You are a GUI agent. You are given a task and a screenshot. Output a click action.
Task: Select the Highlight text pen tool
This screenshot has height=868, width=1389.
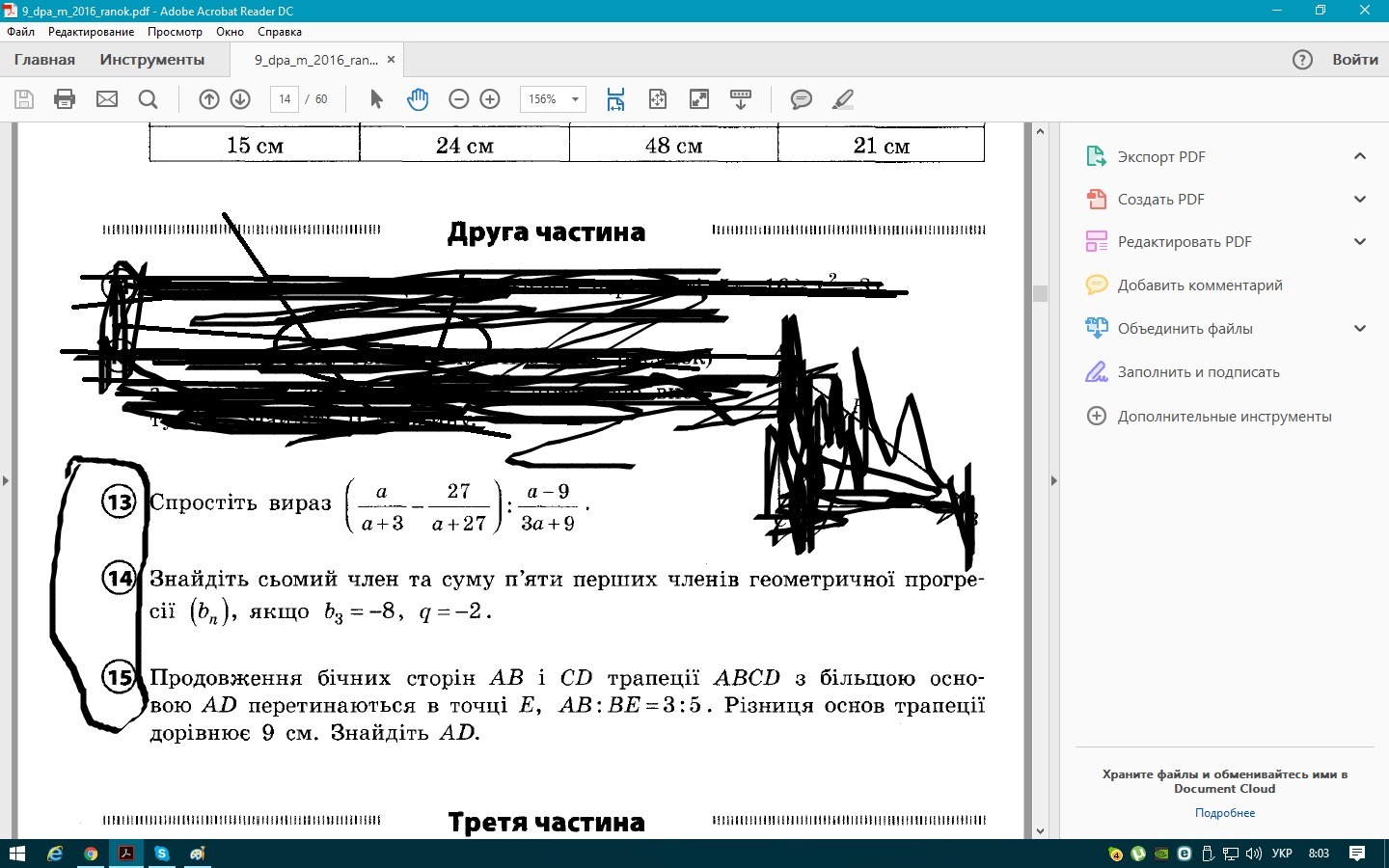click(x=843, y=99)
